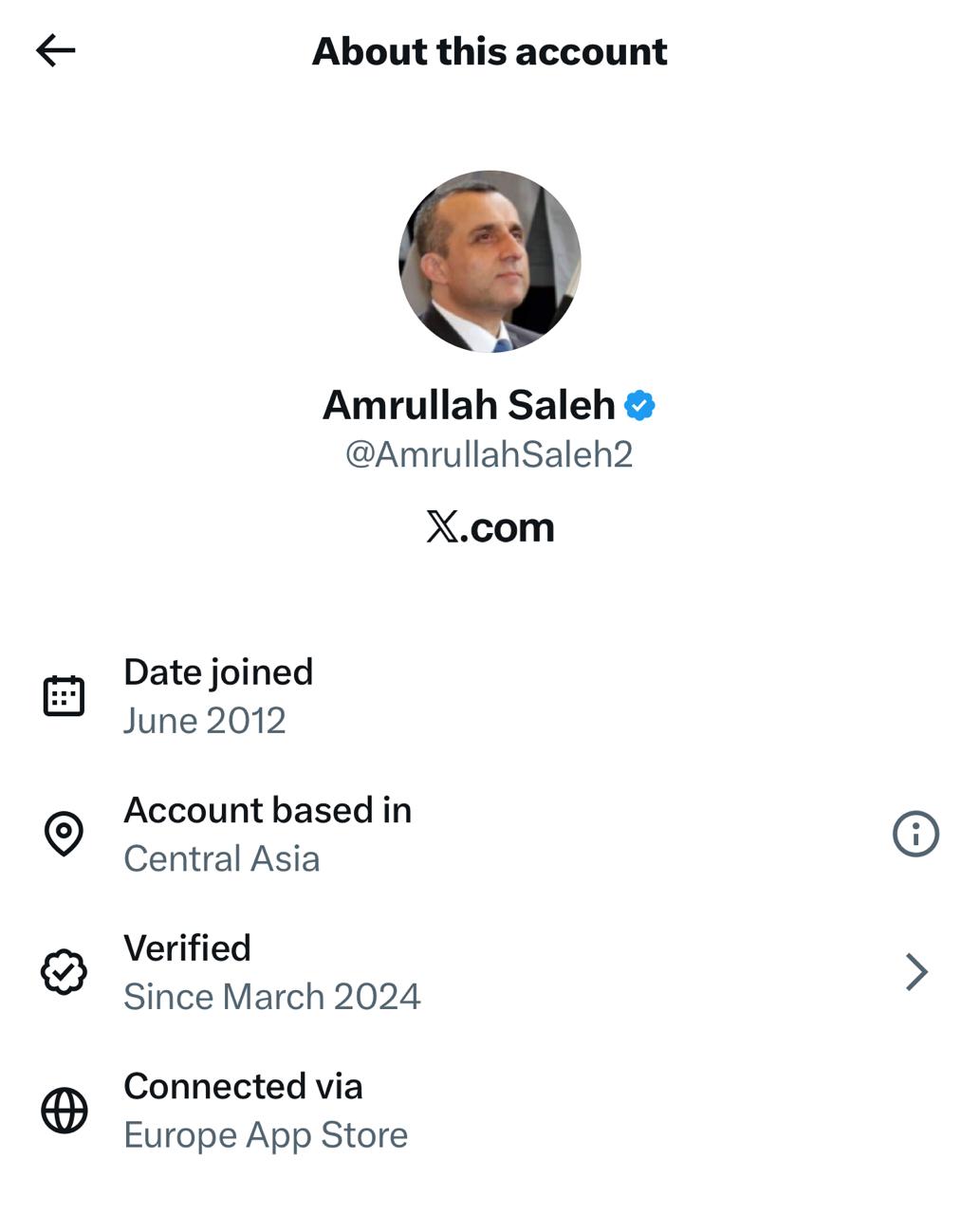
Task: Tap the Amrullah Saleh display name
Action: point(469,405)
